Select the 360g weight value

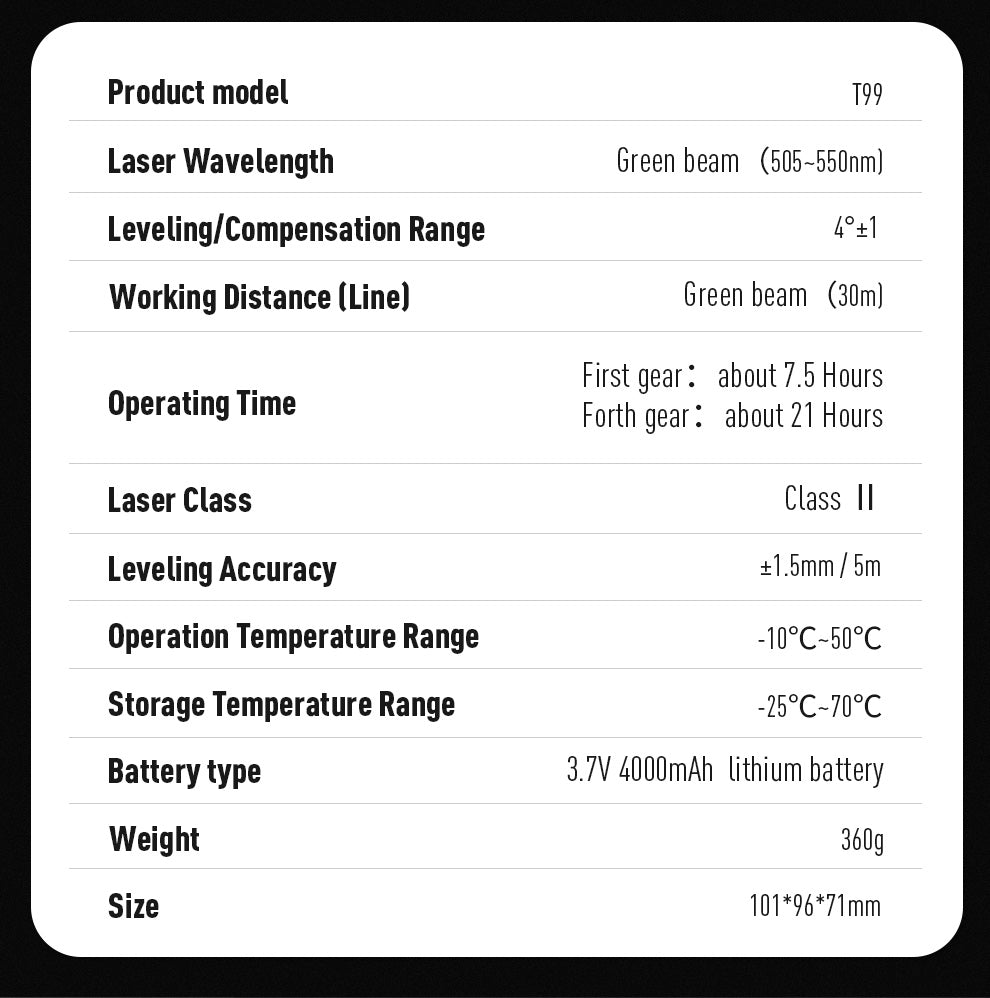point(861,840)
